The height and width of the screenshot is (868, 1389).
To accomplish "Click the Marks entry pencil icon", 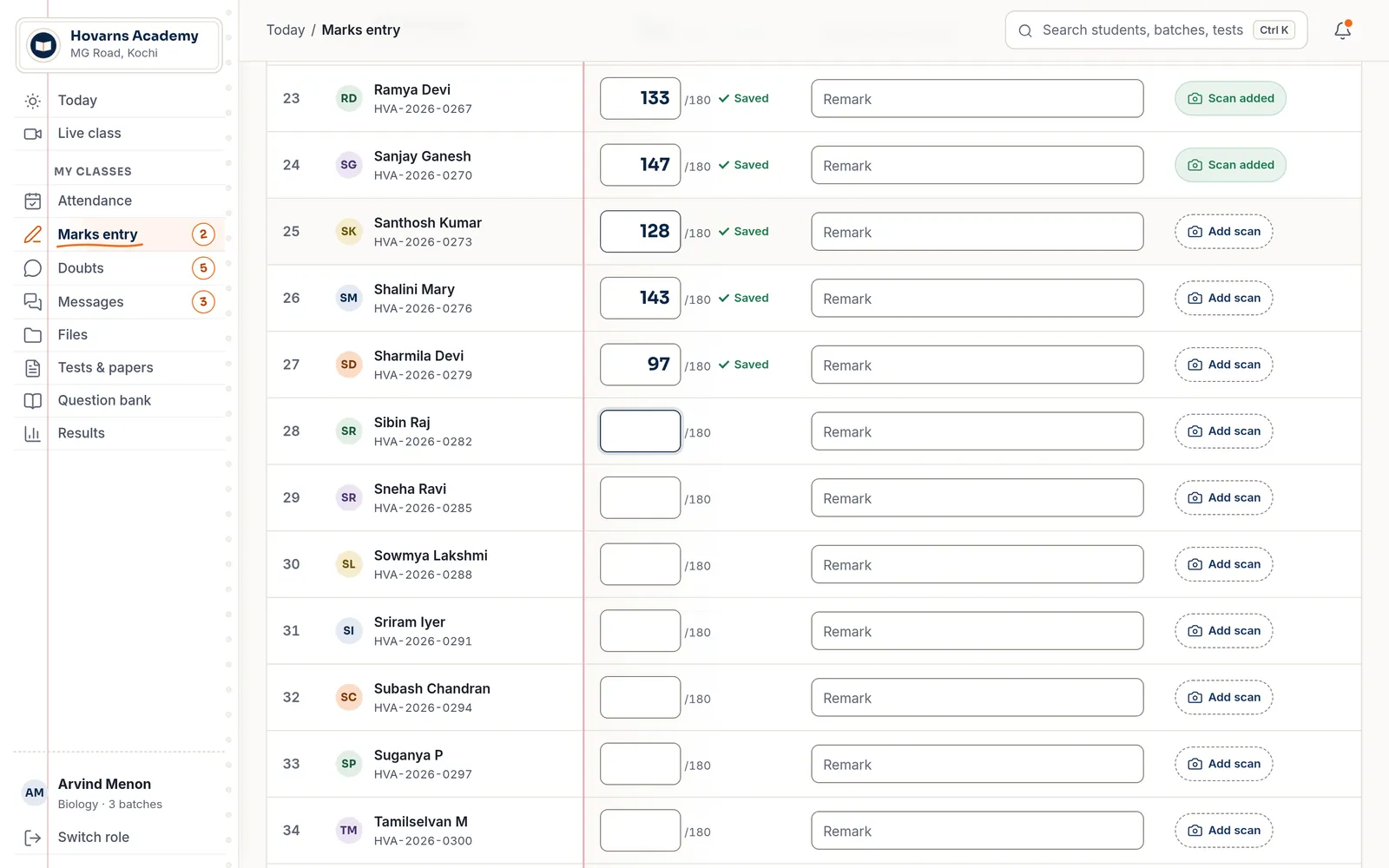I will (x=33, y=234).
